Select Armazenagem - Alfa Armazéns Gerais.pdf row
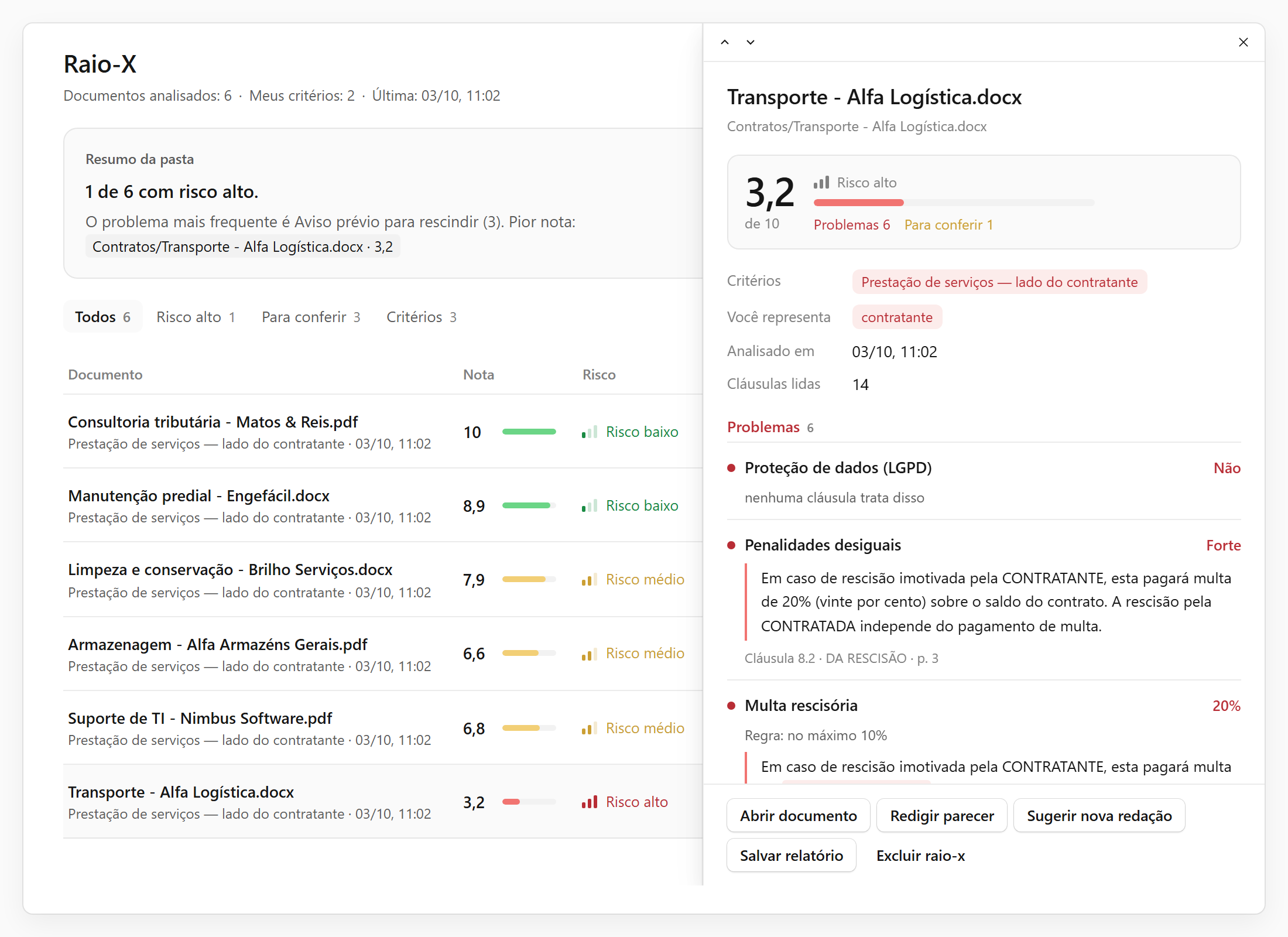This screenshot has width=1288, height=937. pyautogui.click(x=383, y=654)
